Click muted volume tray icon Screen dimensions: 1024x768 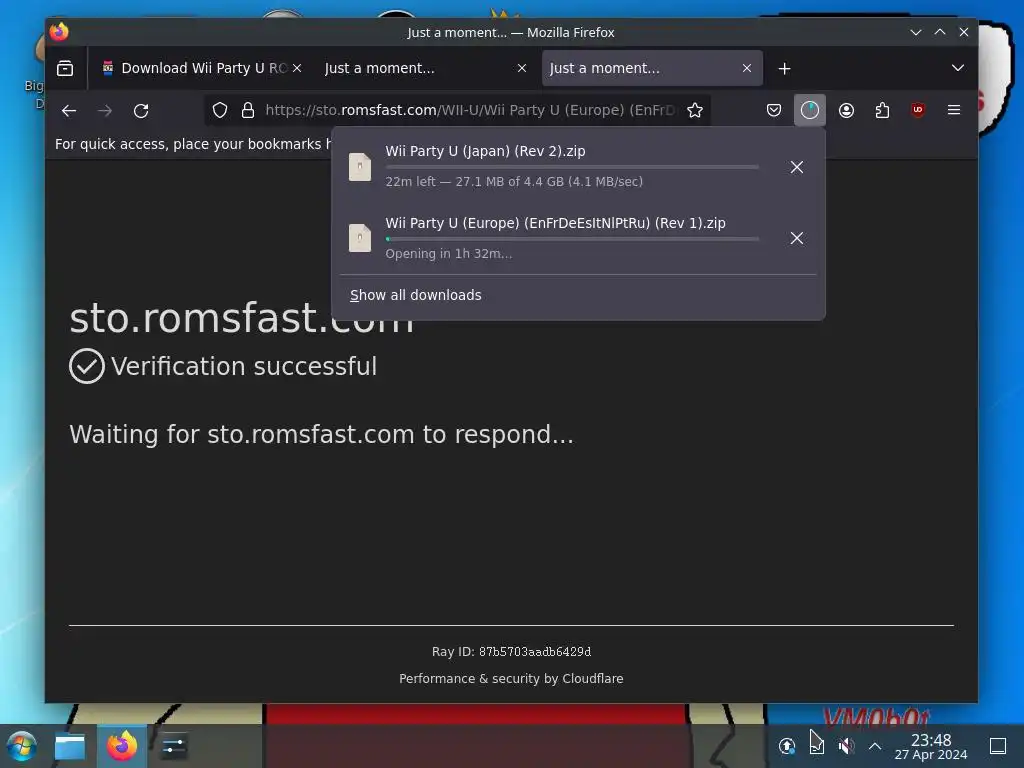click(x=846, y=746)
